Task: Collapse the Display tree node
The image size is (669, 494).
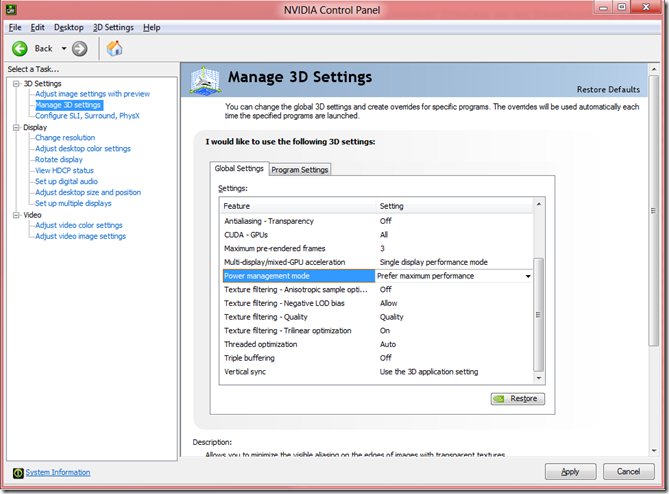Action: [16, 128]
